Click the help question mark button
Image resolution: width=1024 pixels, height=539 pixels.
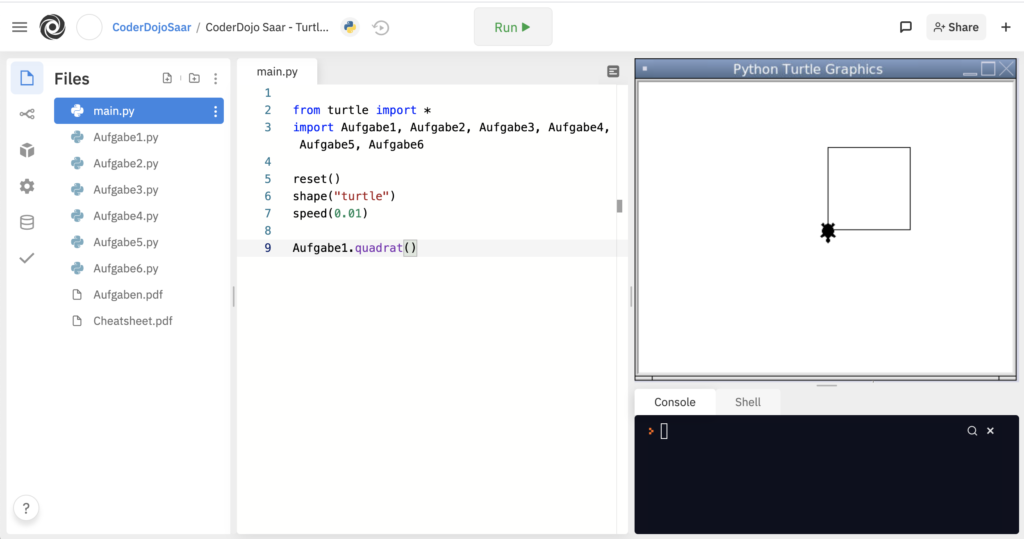click(26, 508)
